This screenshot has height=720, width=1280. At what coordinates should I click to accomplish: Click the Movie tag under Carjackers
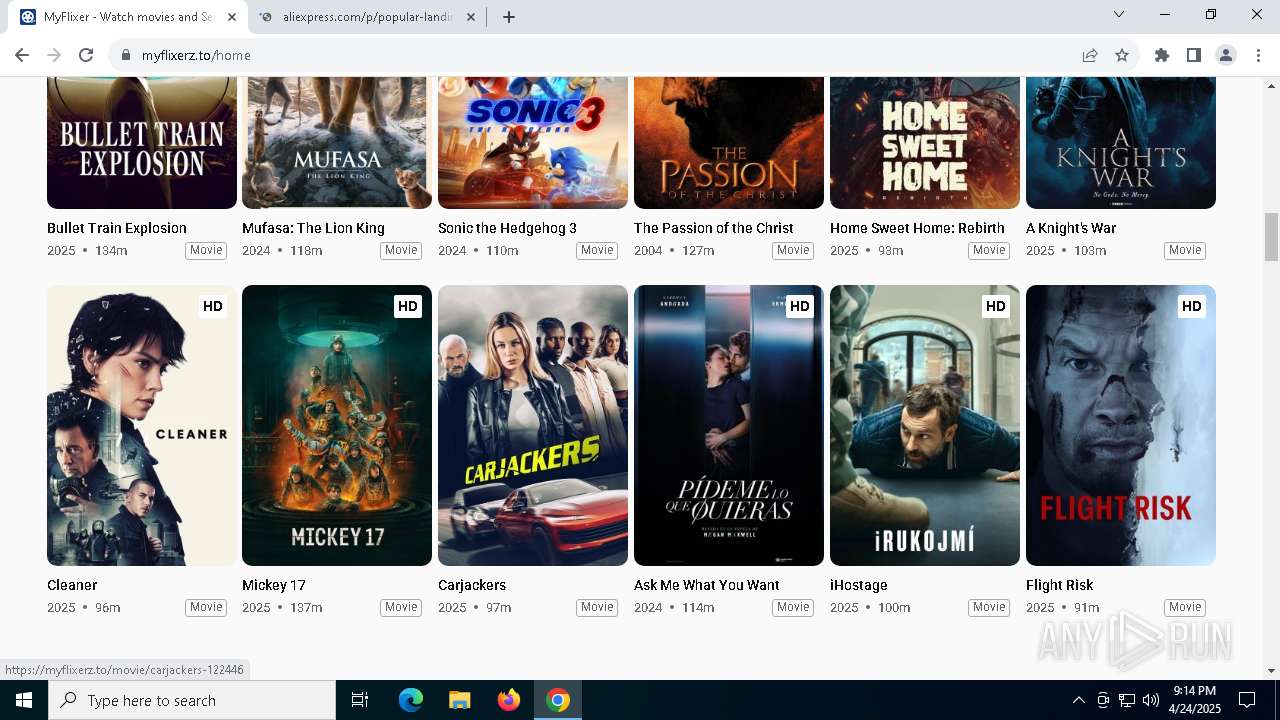pyautogui.click(x=597, y=607)
